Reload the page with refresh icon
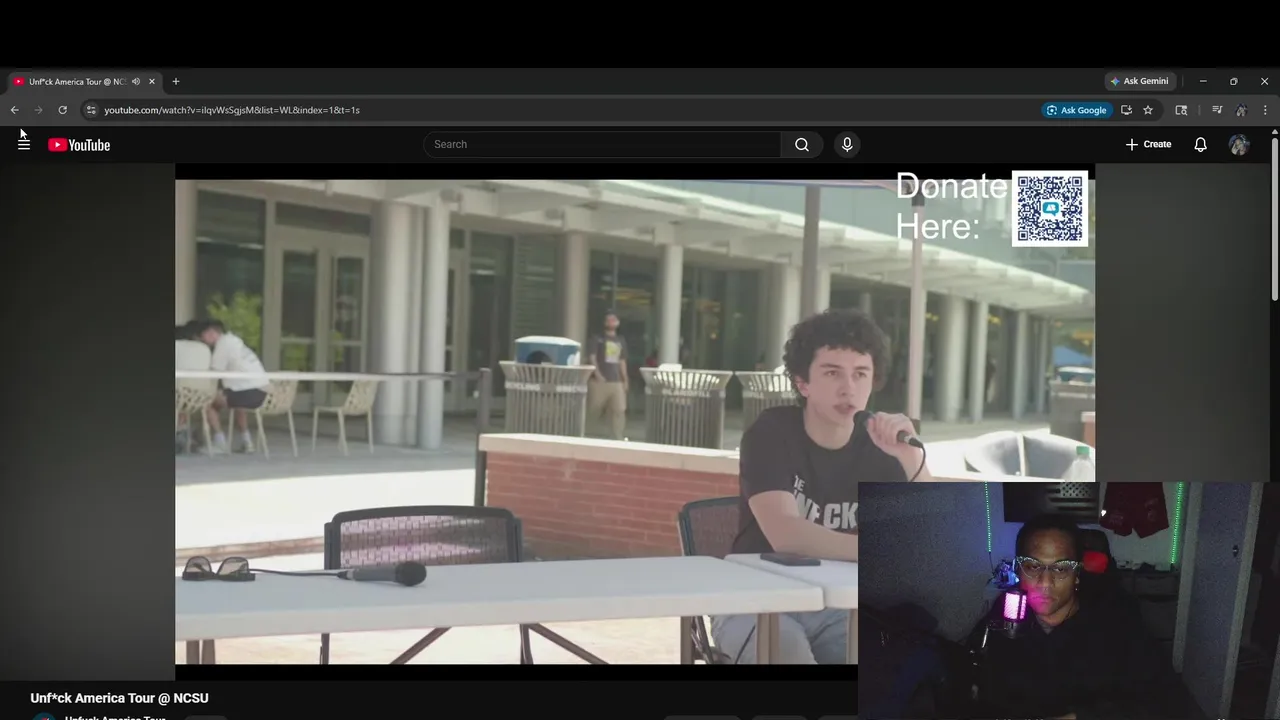The width and height of the screenshot is (1280, 720). point(62,110)
